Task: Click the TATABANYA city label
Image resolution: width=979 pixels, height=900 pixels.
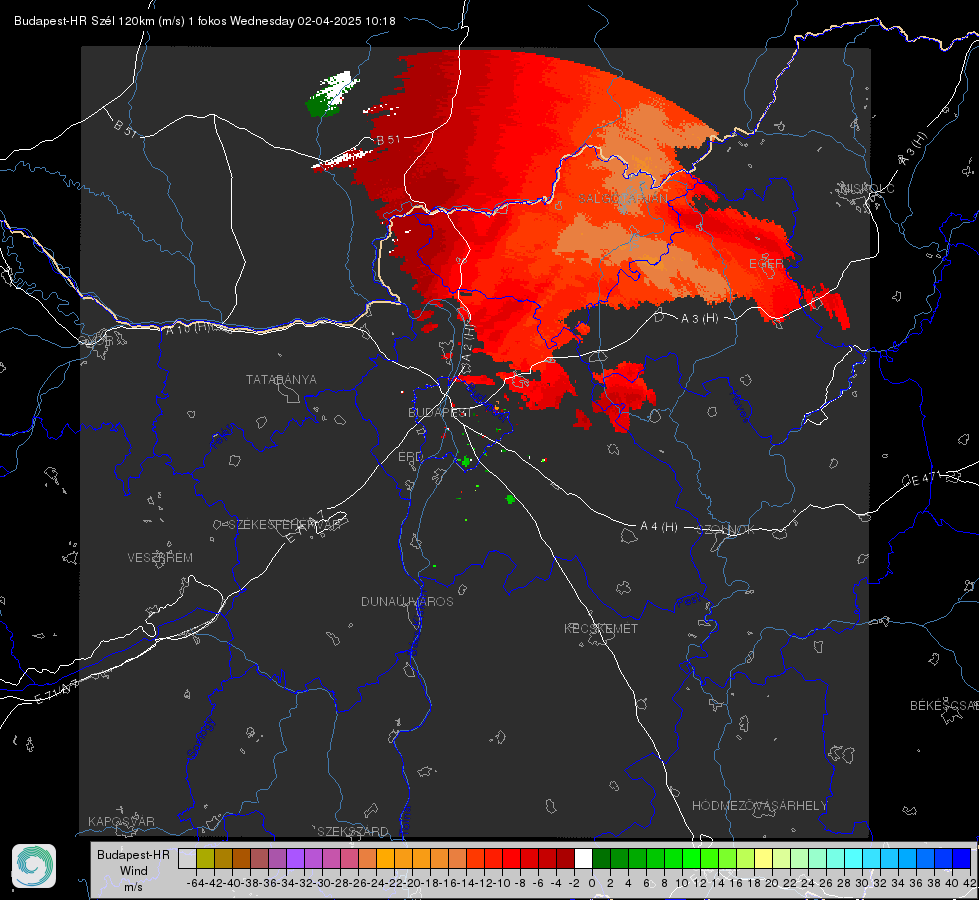Action: click(x=281, y=380)
